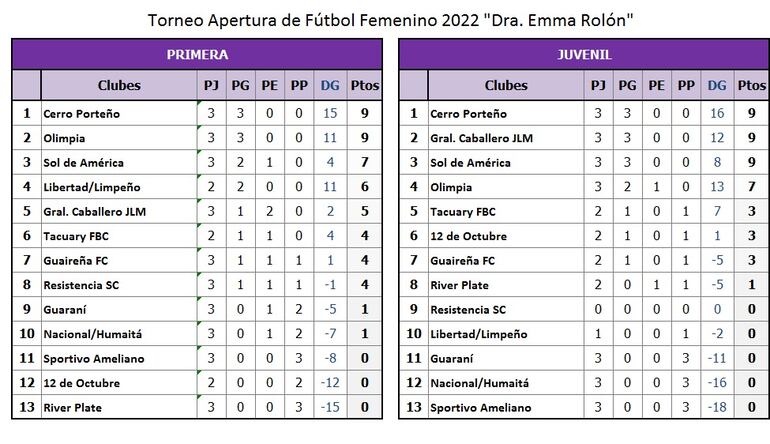Click River Plate in the JUVENIL table
Screen dimensions: 770x444
458,285
